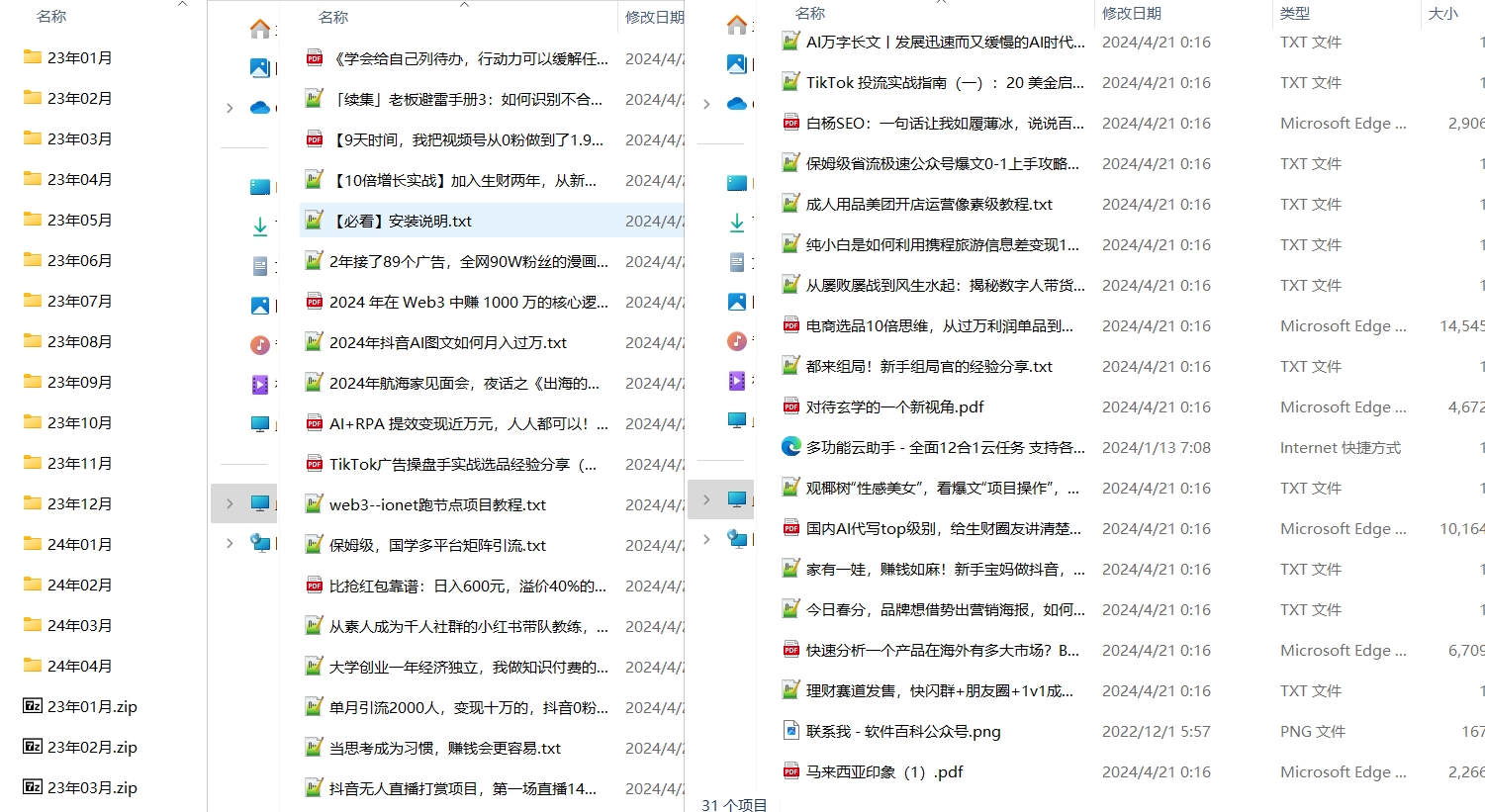
Task: Select the file 当思考成为习惯，赚钱会更容易.txt
Action: tap(444, 748)
